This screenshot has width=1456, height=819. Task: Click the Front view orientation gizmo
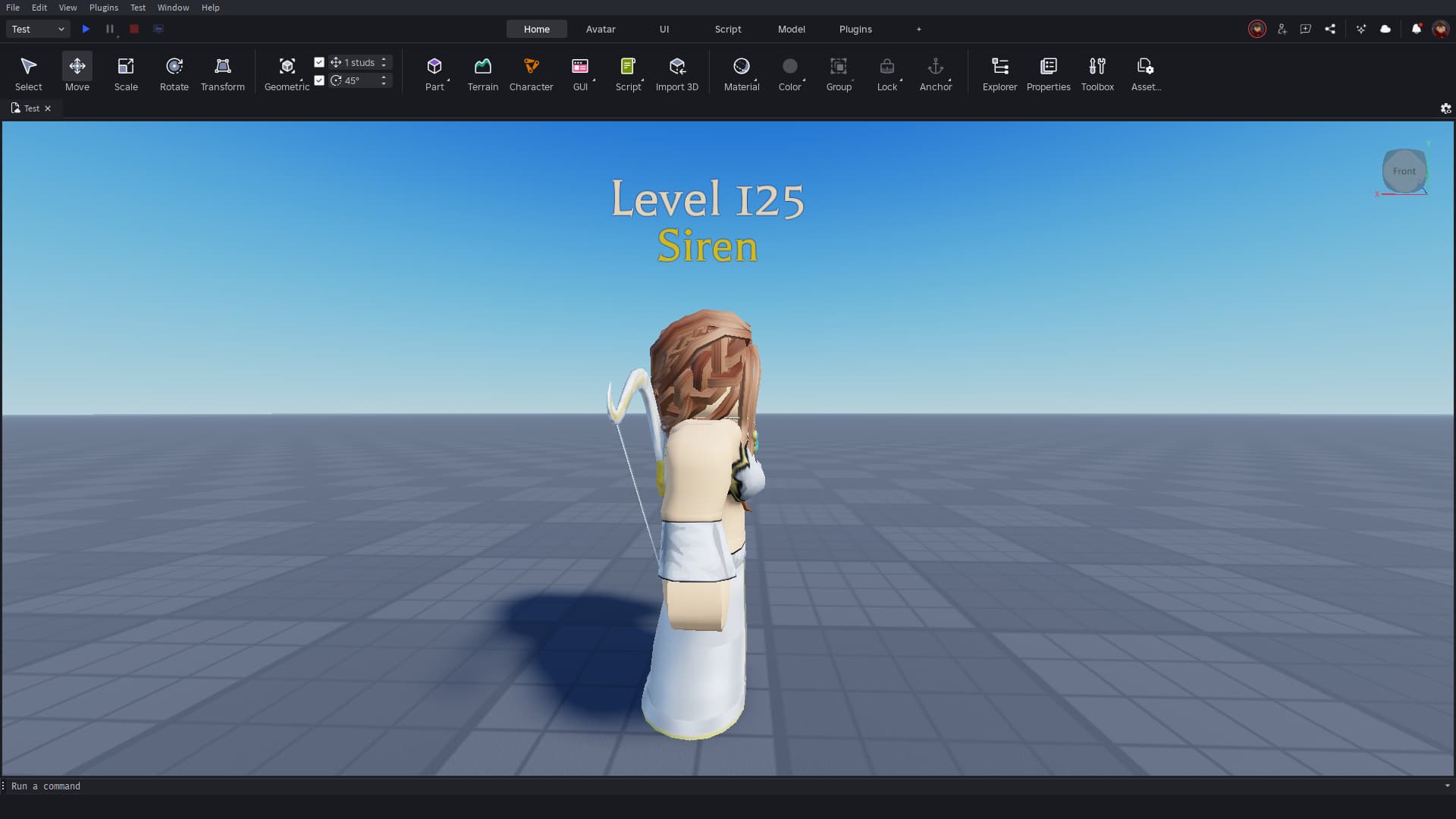pos(1404,171)
